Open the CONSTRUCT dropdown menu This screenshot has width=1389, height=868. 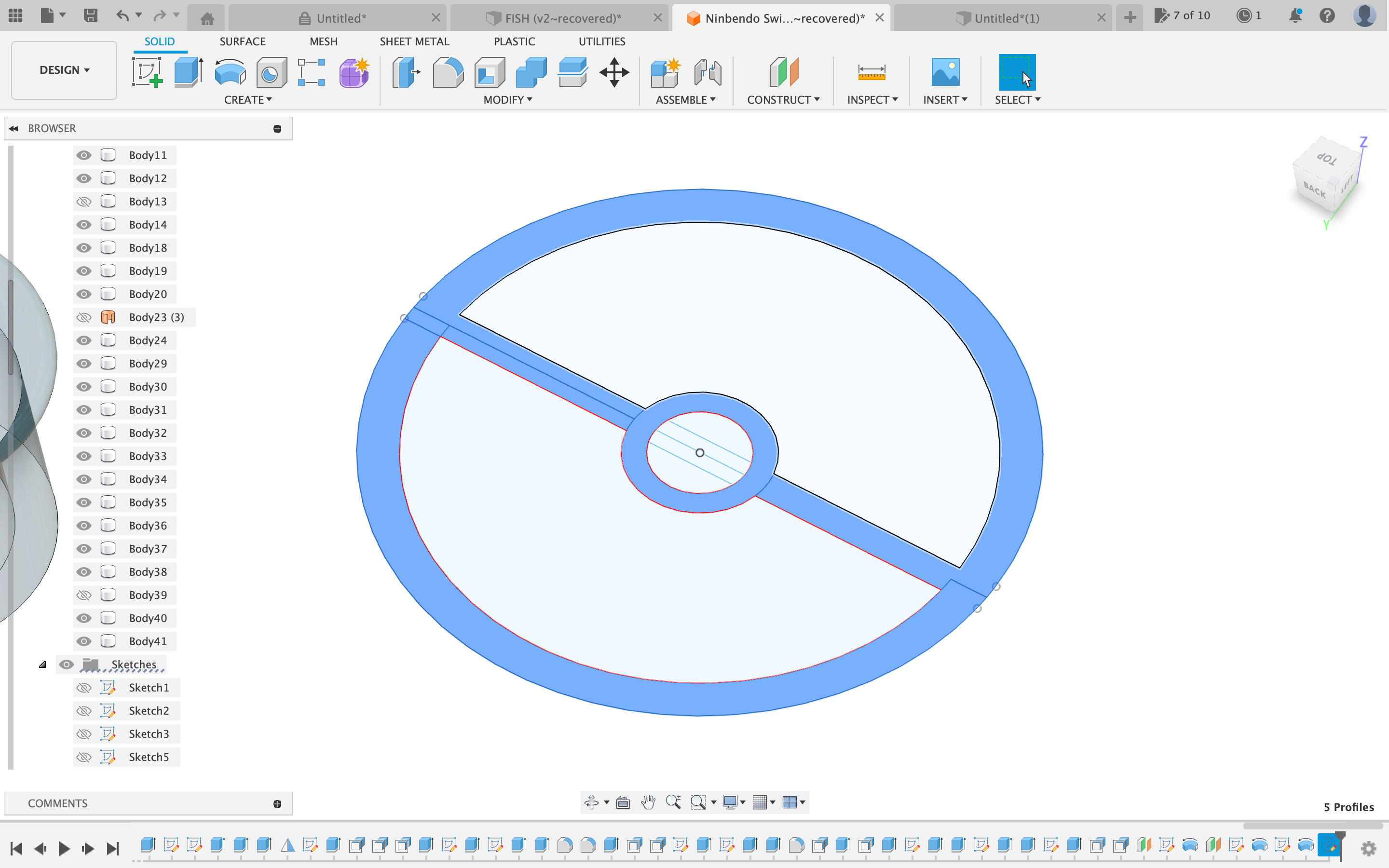pyautogui.click(x=783, y=100)
